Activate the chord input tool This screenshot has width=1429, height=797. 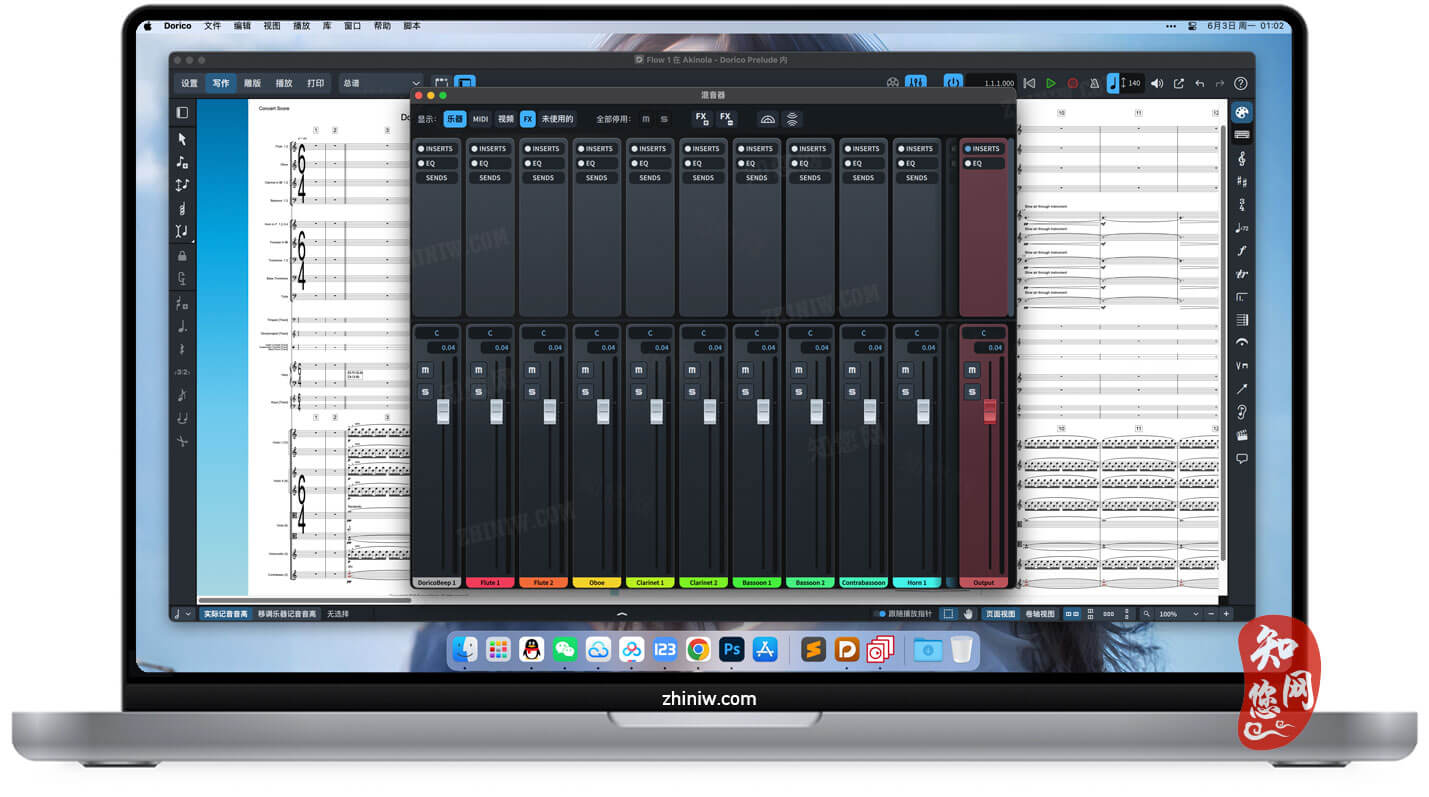(x=182, y=208)
